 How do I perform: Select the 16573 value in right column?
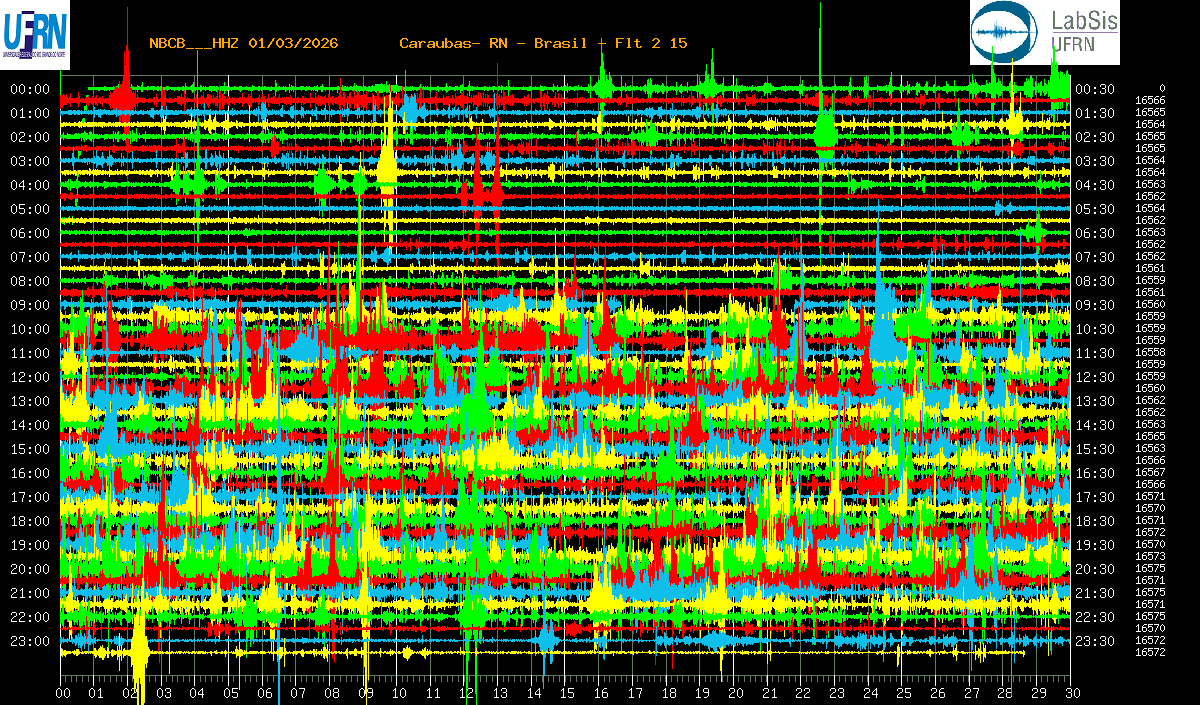[x=1150, y=556]
